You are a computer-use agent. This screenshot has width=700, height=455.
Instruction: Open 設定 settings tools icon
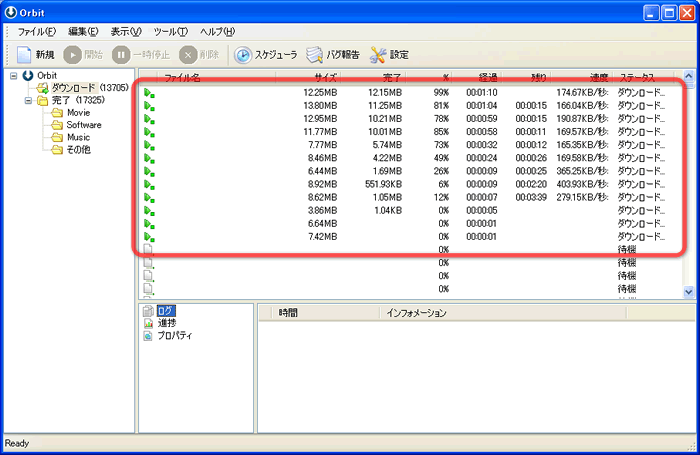click(x=378, y=55)
